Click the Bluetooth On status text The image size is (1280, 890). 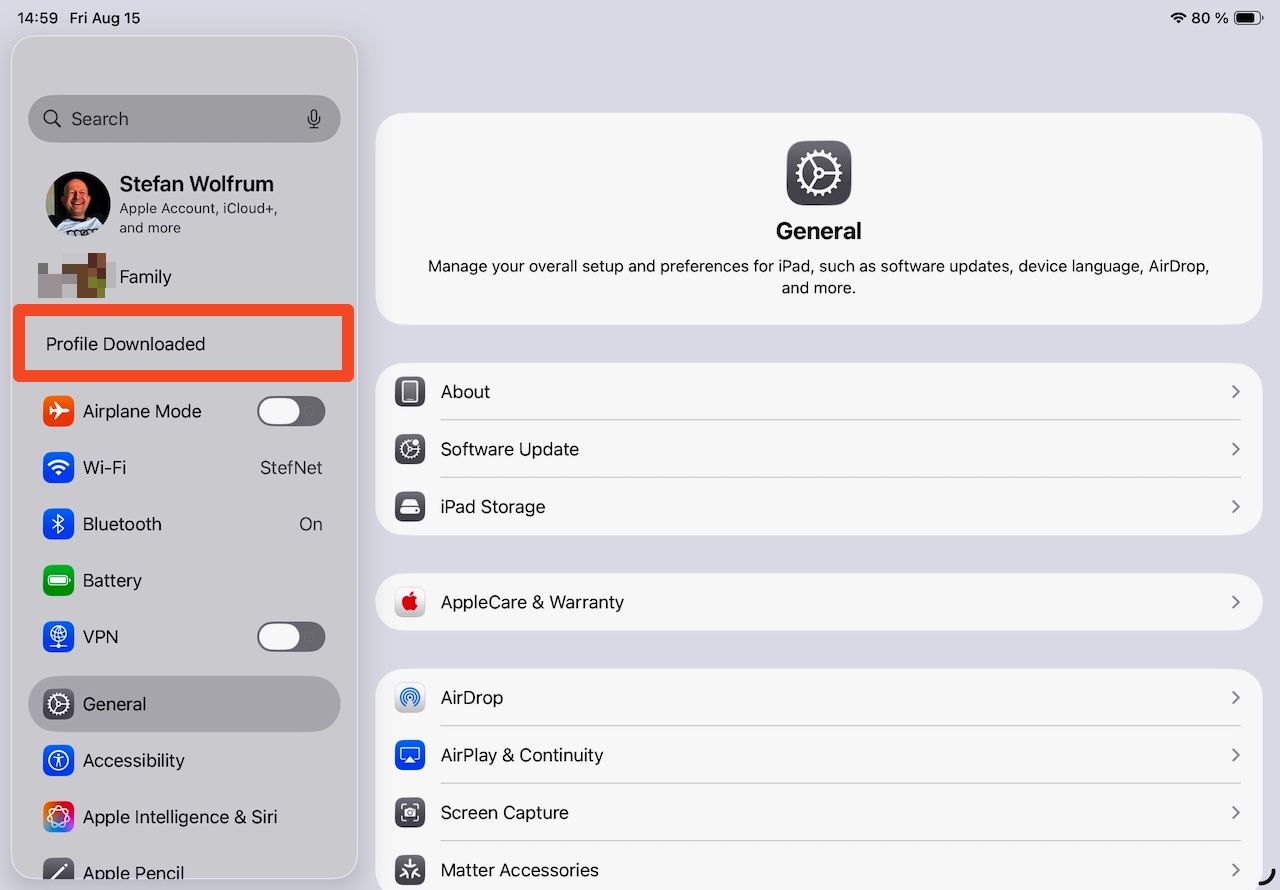pyautogui.click(x=311, y=524)
